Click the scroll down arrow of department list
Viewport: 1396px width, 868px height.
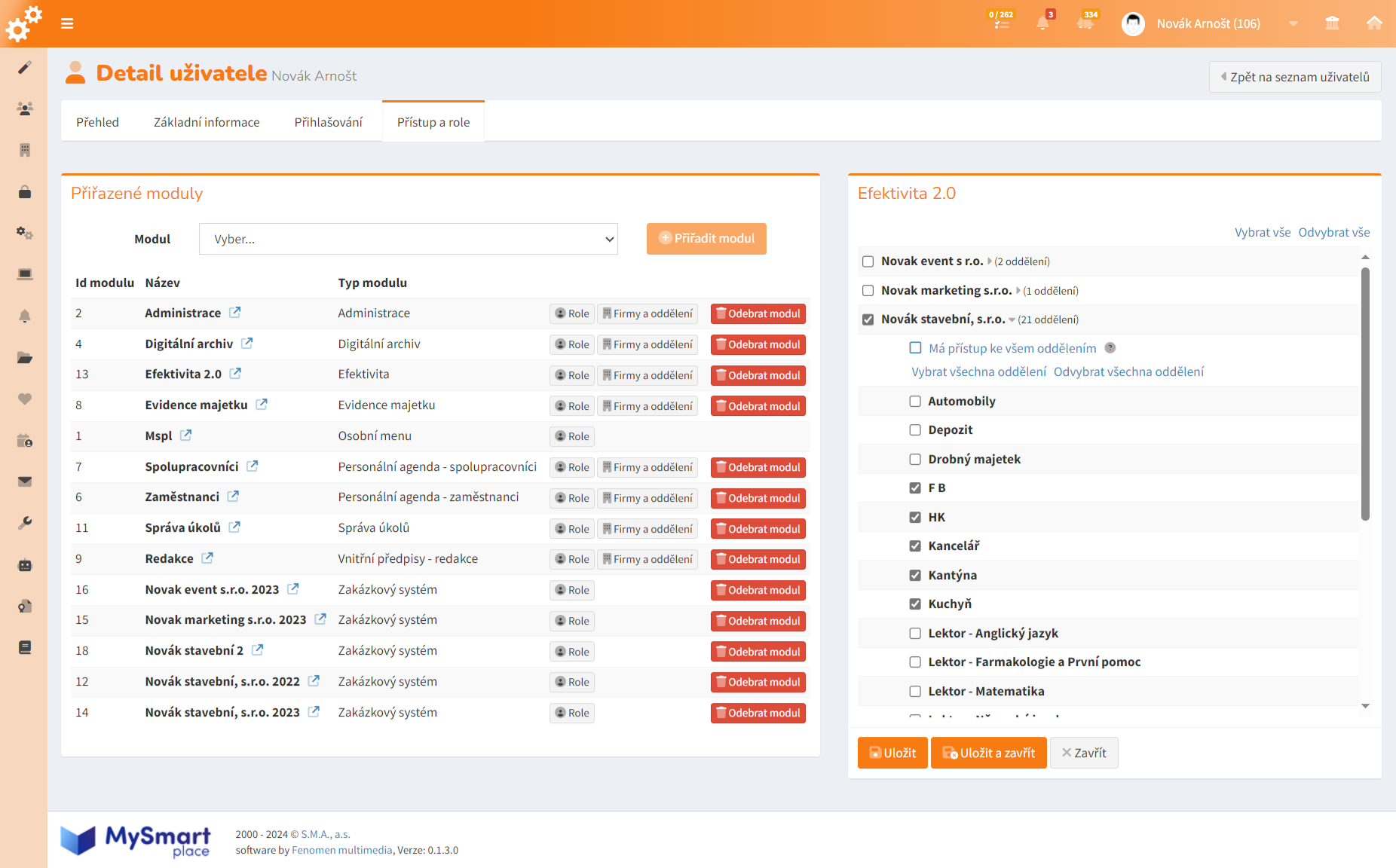pos(1365,706)
